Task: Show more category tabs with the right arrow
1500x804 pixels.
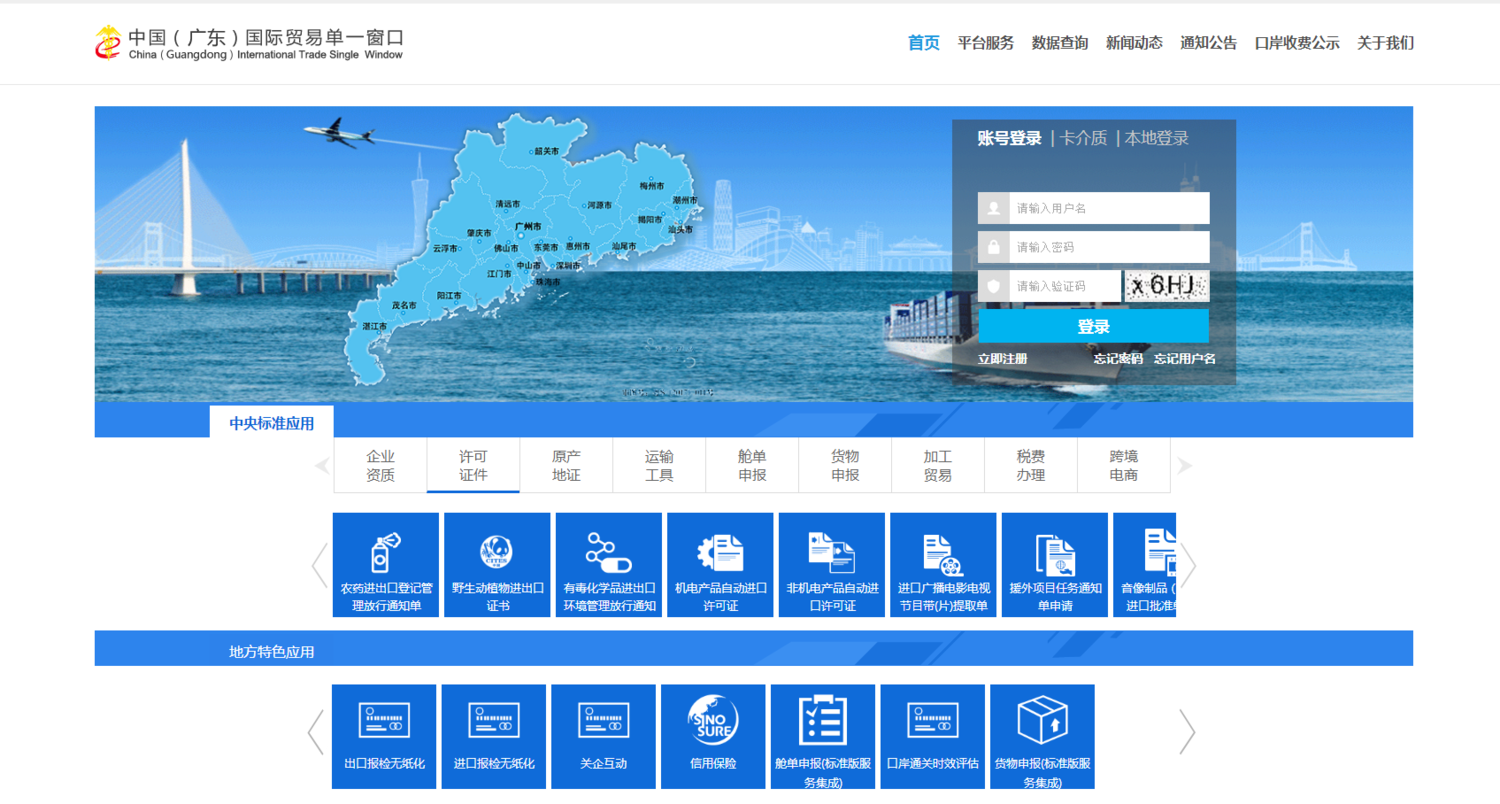Action: pyautogui.click(x=1184, y=466)
